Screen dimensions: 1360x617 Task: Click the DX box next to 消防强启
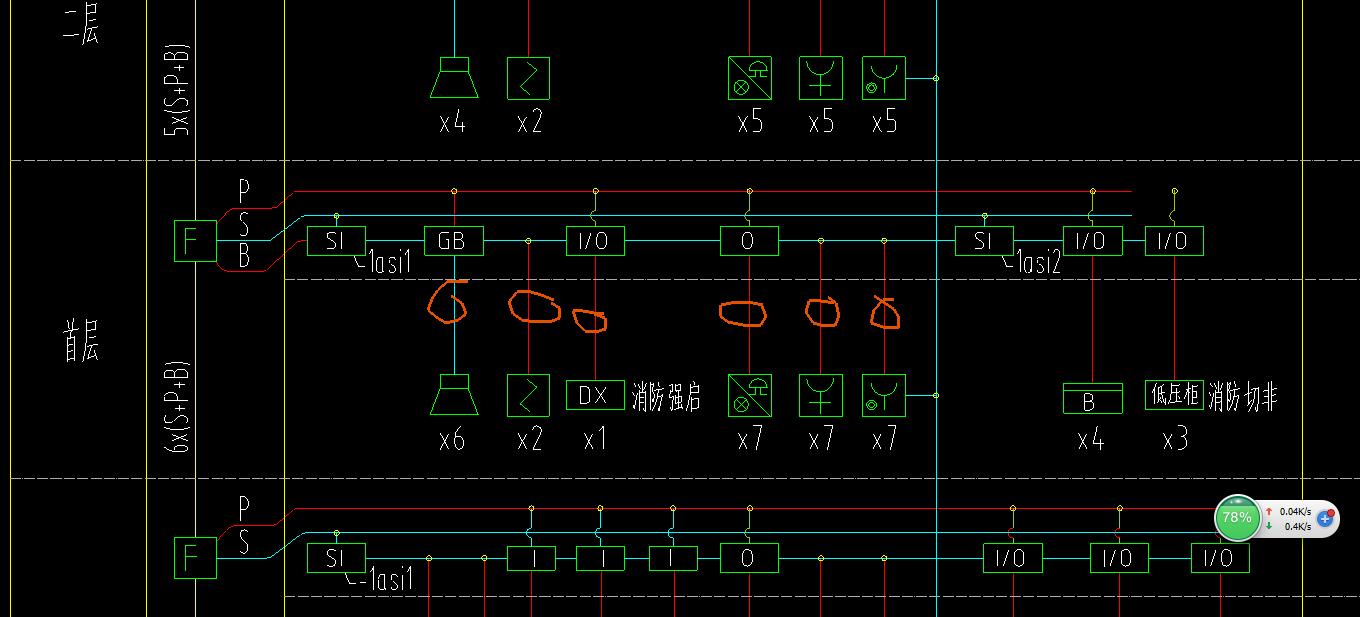pos(594,395)
